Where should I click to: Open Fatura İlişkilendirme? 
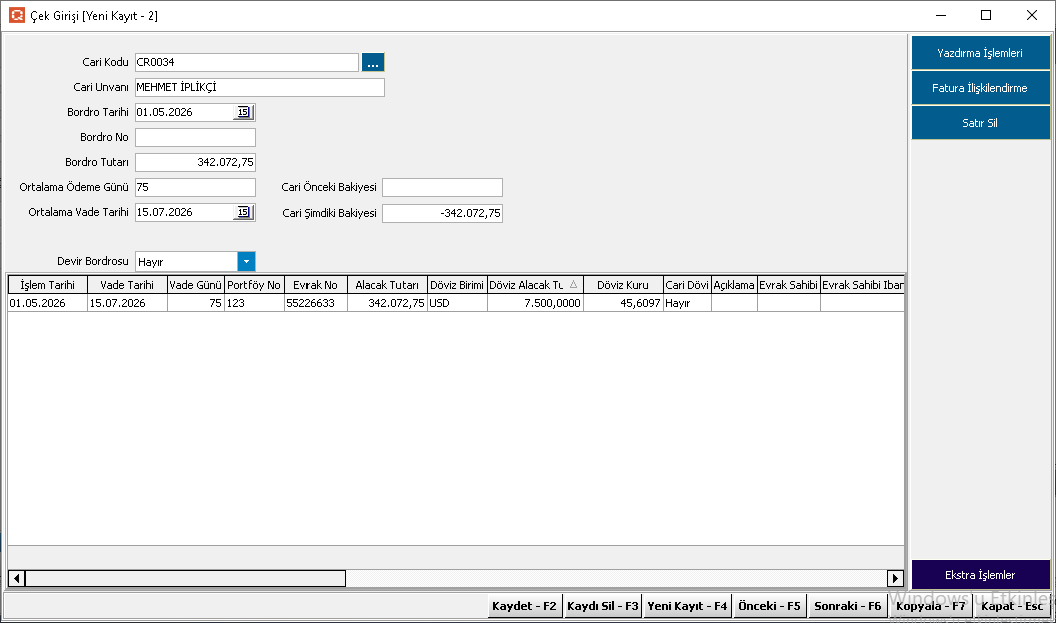[x=980, y=88]
